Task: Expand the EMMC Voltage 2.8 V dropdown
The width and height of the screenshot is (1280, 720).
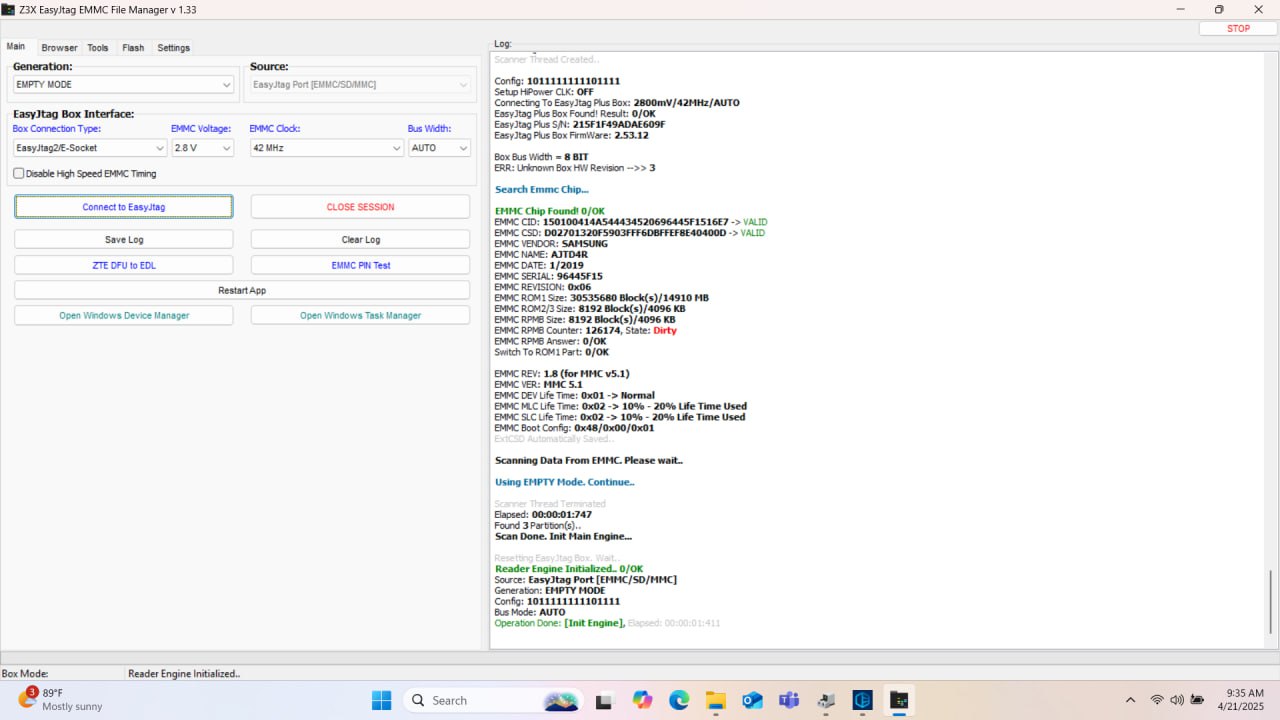Action: click(x=202, y=148)
